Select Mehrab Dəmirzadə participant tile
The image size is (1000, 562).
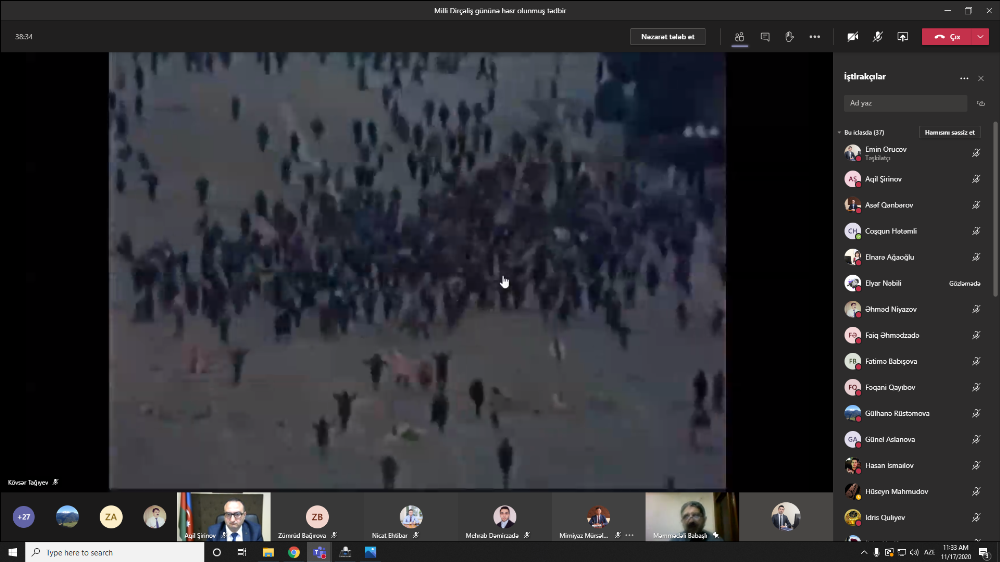pos(504,516)
